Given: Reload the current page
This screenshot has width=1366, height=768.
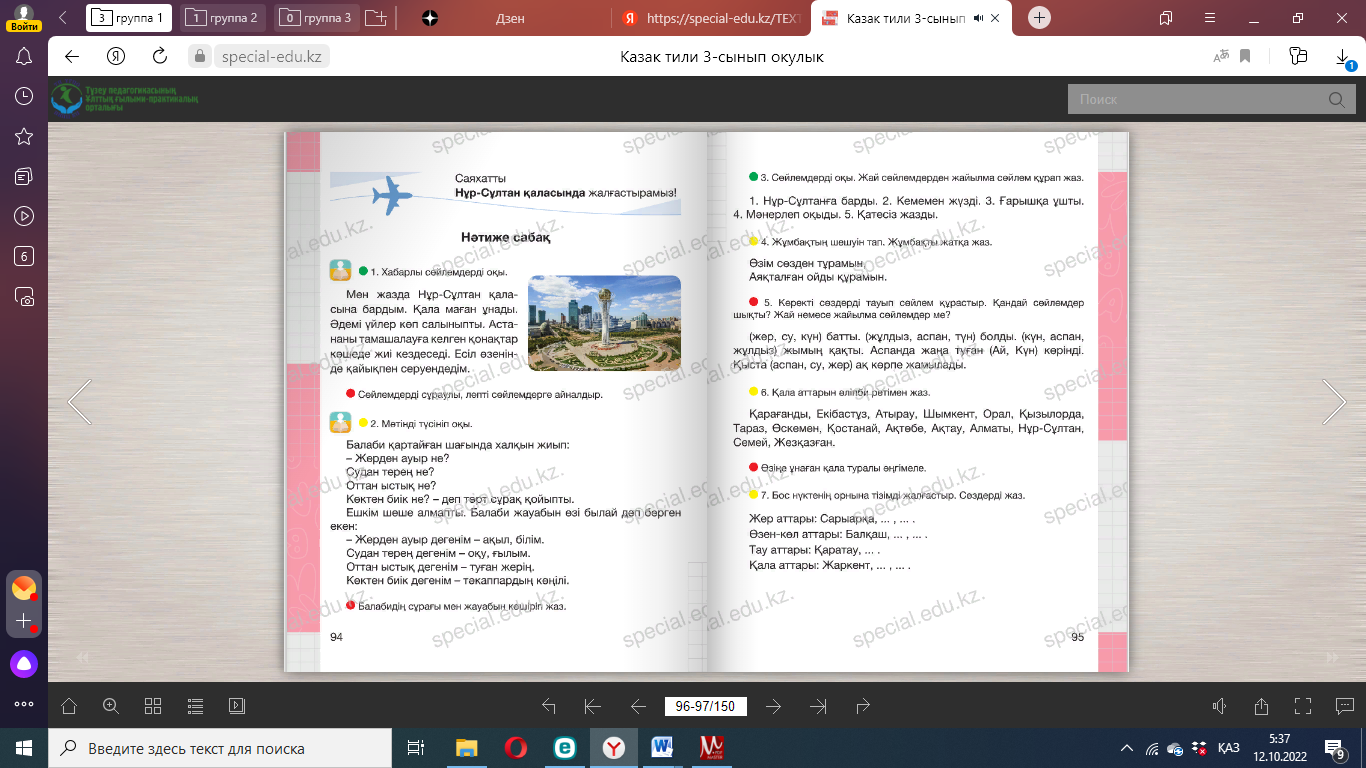Looking at the screenshot, I should [x=159, y=56].
